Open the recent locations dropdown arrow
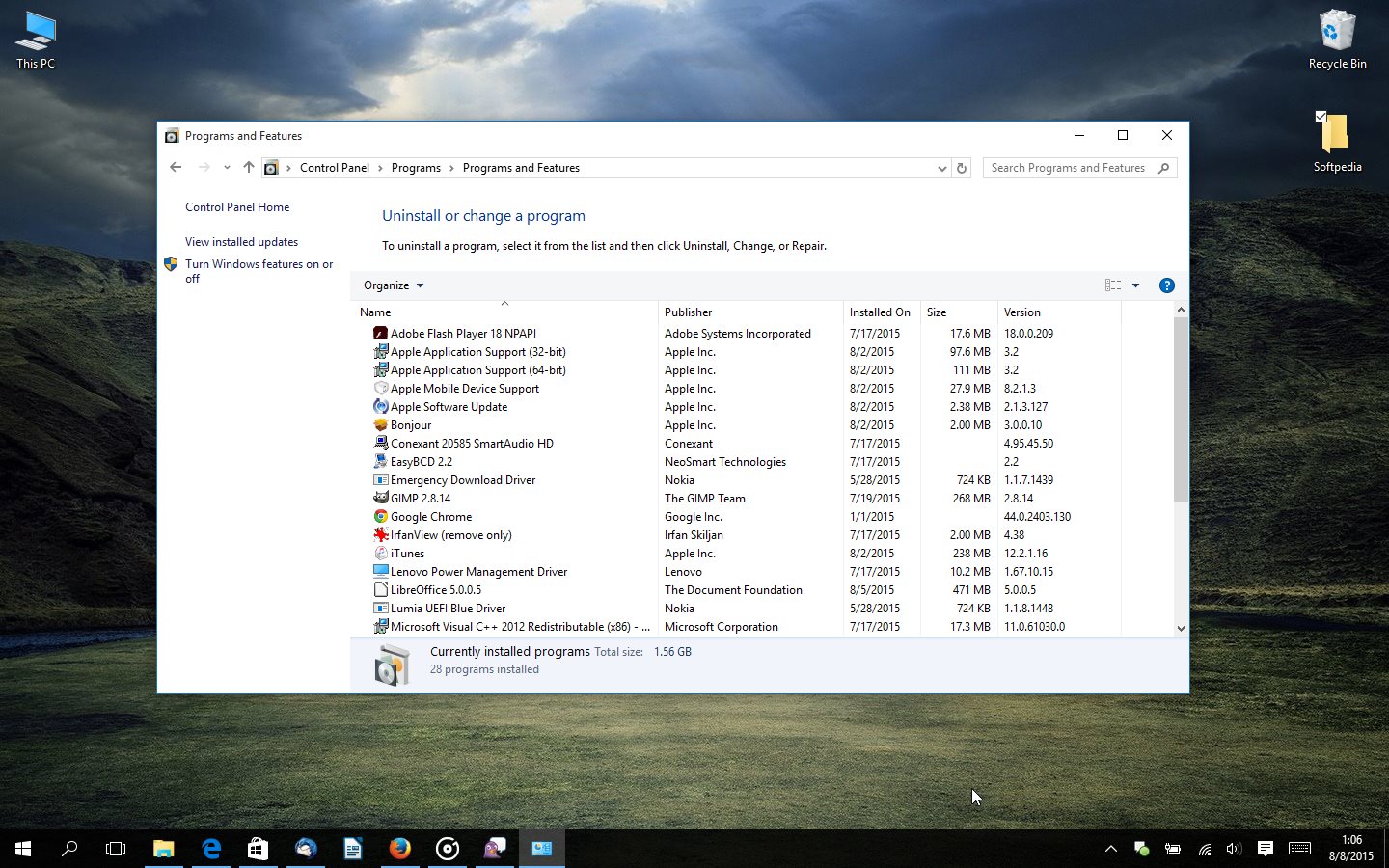The width and height of the screenshot is (1389, 868). 227,167
